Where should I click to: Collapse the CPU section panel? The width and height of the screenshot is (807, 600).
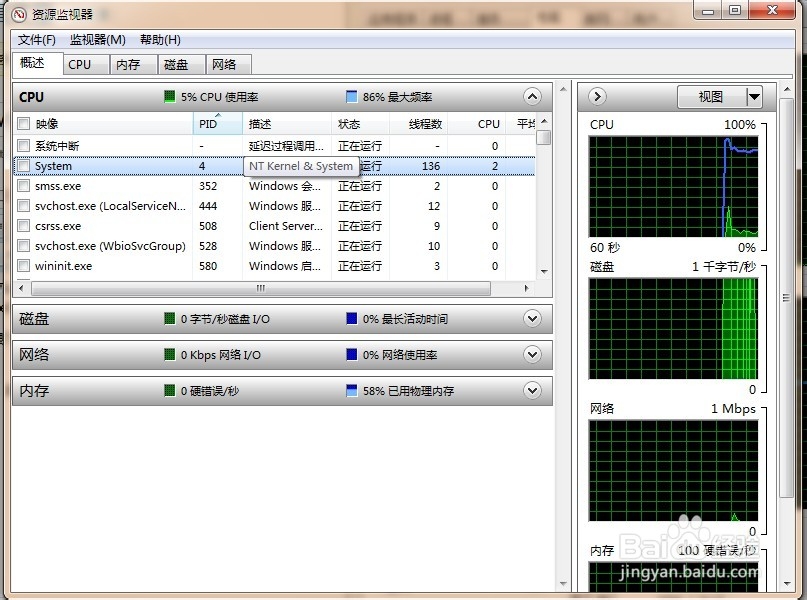pyautogui.click(x=533, y=96)
